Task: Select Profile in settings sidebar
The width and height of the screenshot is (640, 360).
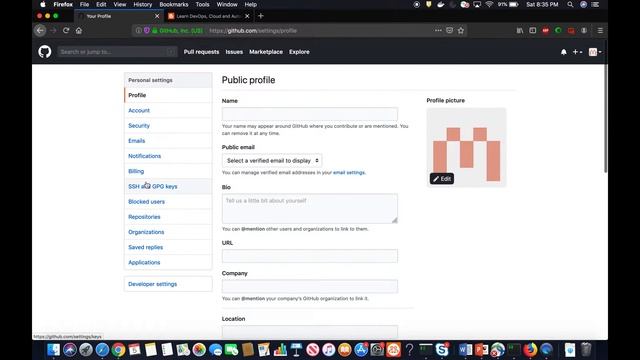Action: click(x=168, y=95)
